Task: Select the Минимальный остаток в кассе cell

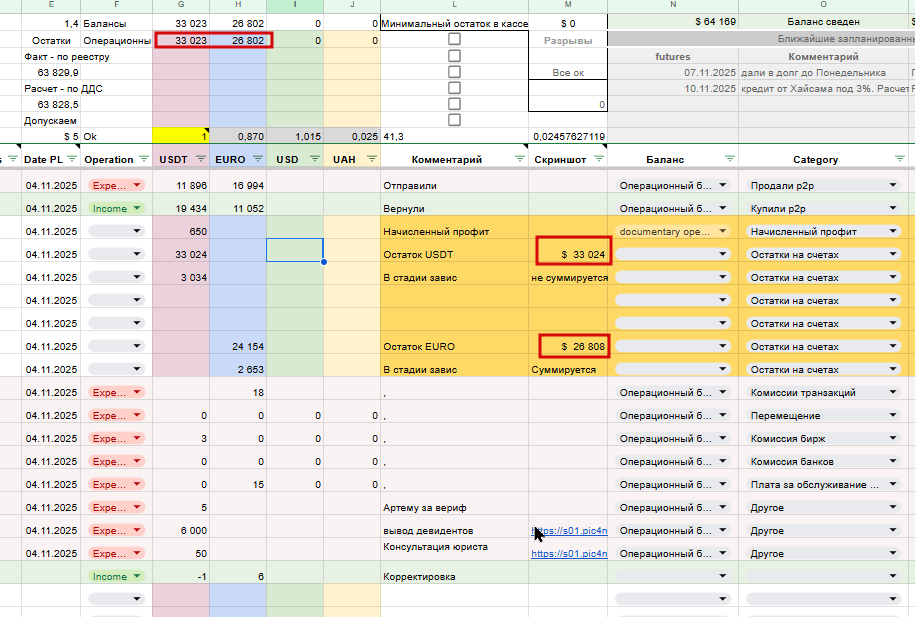Action: coord(454,24)
